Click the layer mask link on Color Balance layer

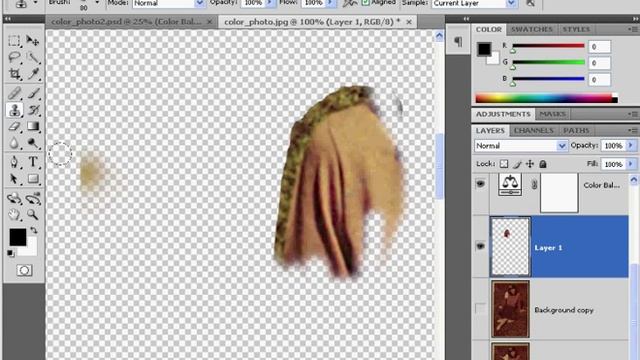[x=534, y=185]
